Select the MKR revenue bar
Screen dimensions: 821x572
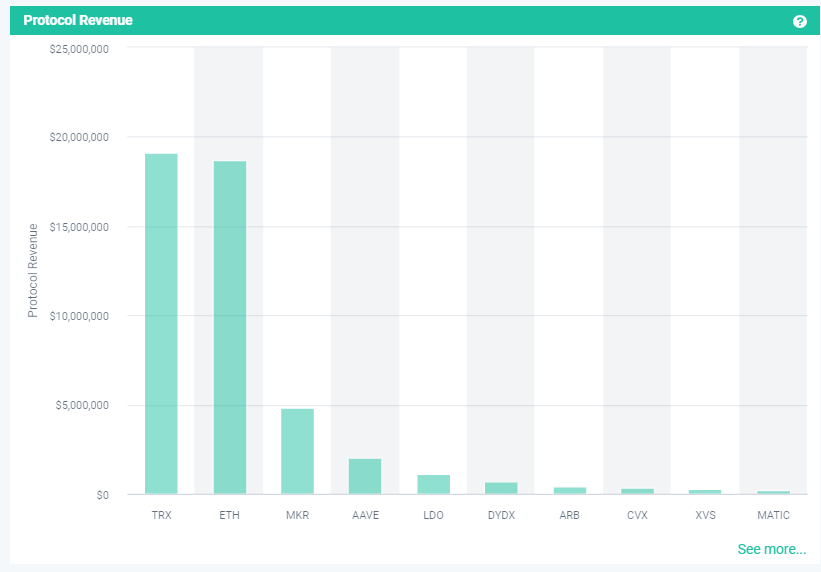click(297, 451)
